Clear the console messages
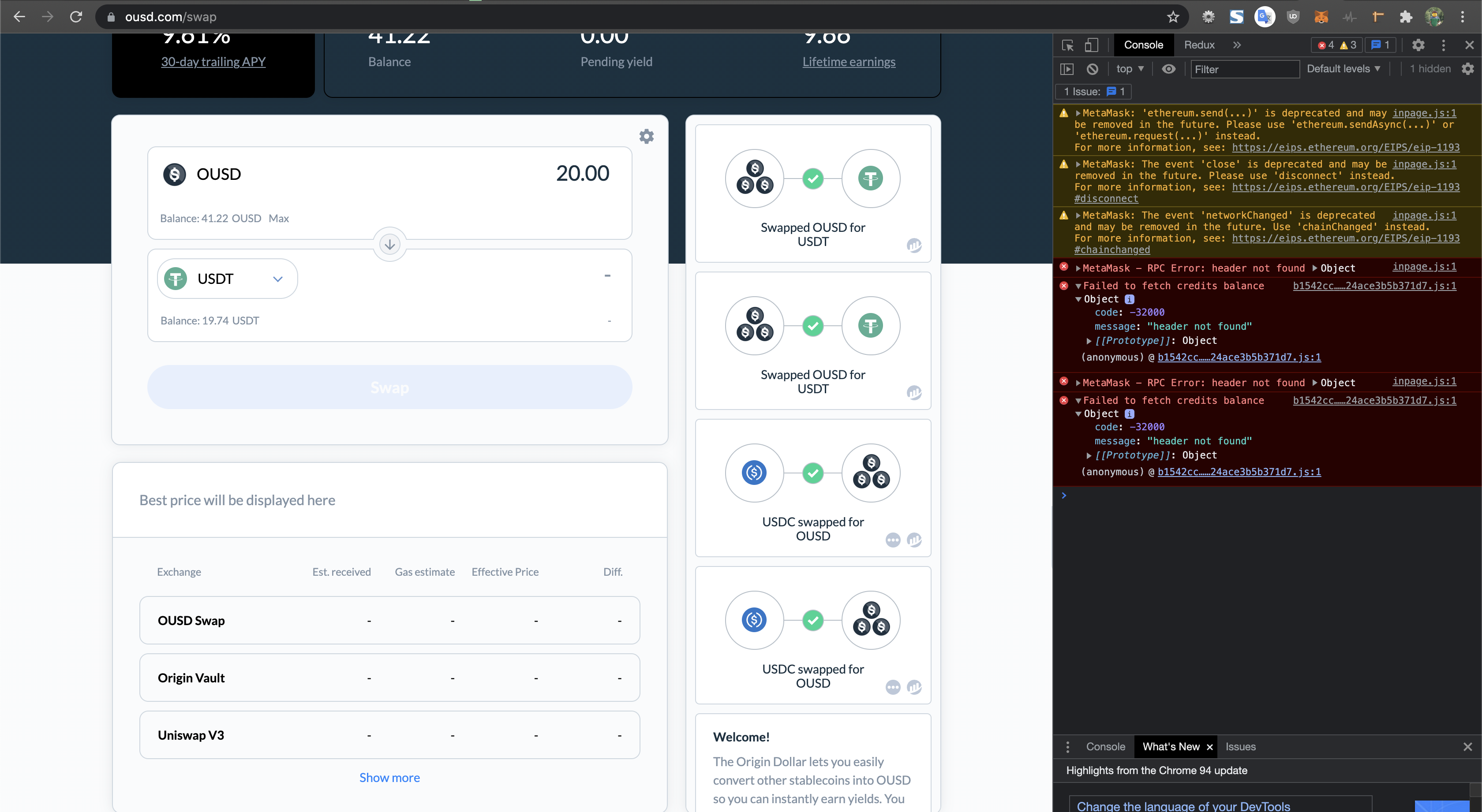Screen dimensions: 1482x812 pyautogui.click(x=1092, y=68)
